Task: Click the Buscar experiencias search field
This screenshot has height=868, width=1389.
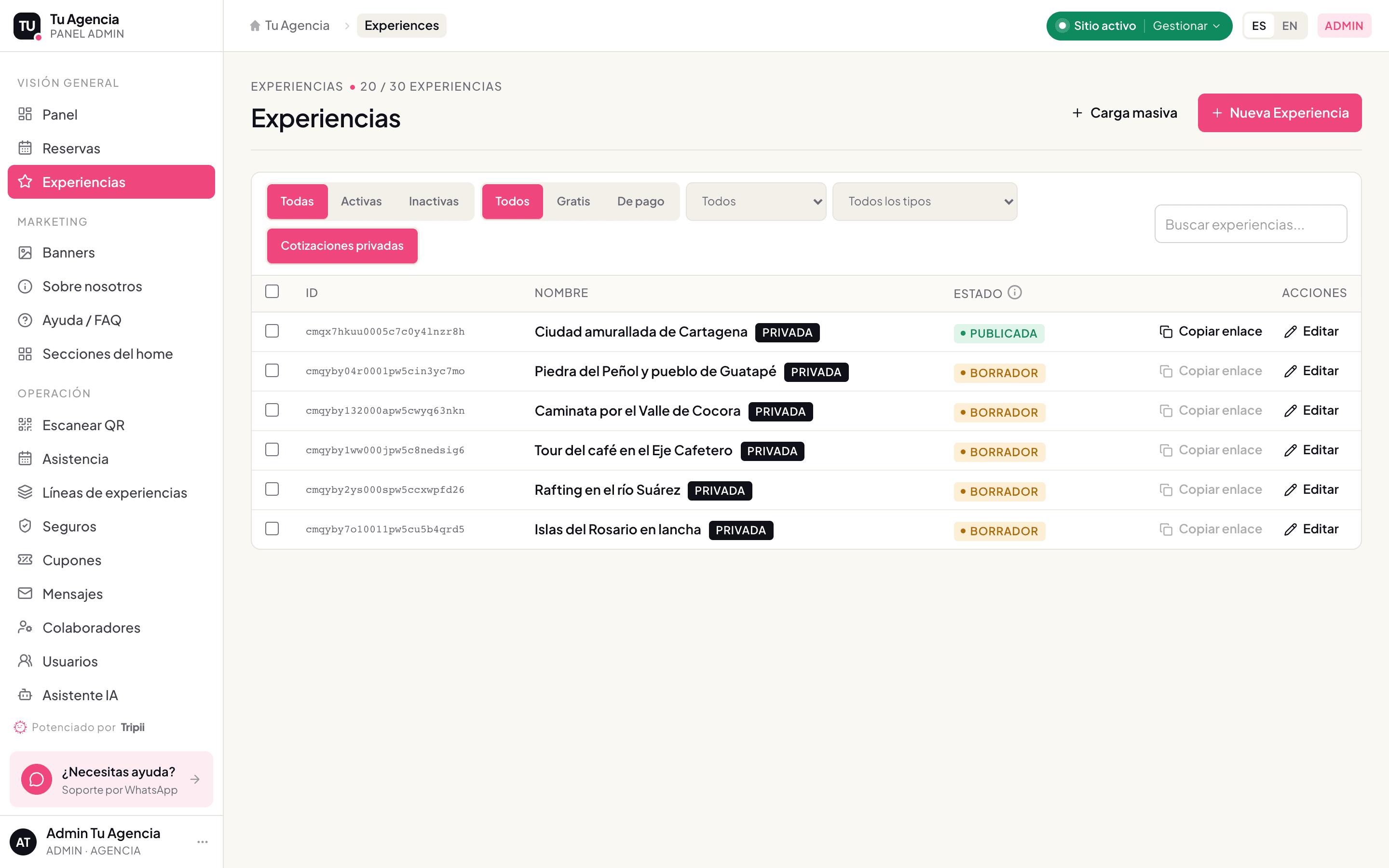Action: point(1251,224)
